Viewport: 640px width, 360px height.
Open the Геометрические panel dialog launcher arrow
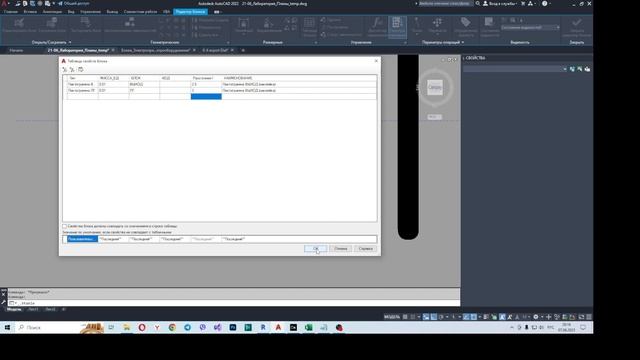point(228,42)
